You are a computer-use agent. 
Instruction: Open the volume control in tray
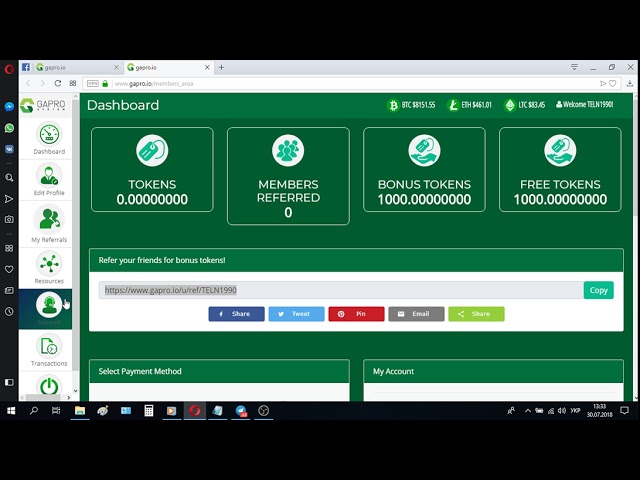tap(562, 411)
